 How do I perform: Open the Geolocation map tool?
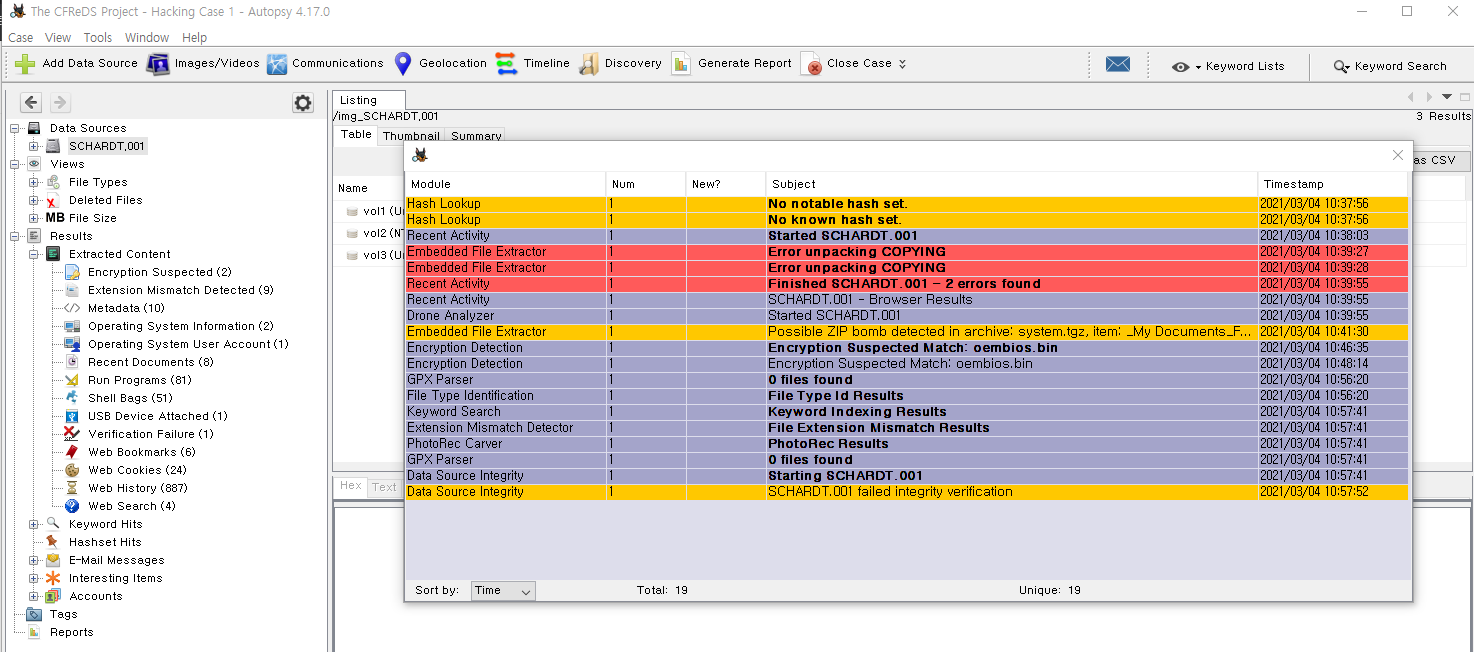pyautogui.click(x=440, y=64)
